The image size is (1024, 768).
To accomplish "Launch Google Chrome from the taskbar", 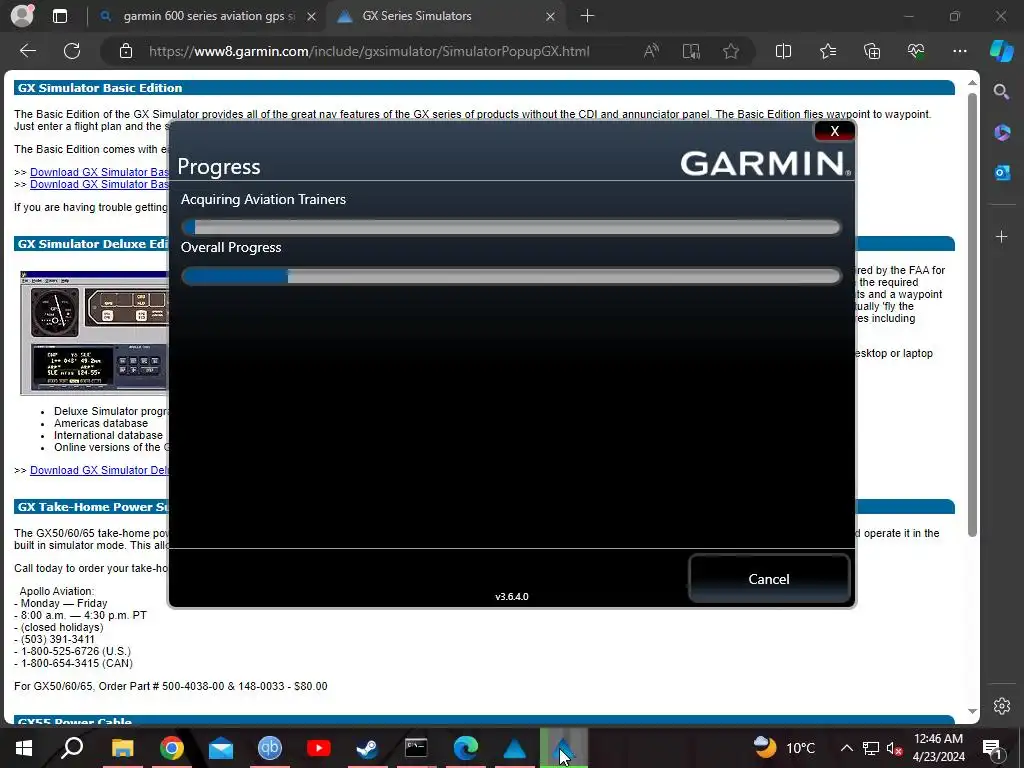I will (x=171, y=748).
